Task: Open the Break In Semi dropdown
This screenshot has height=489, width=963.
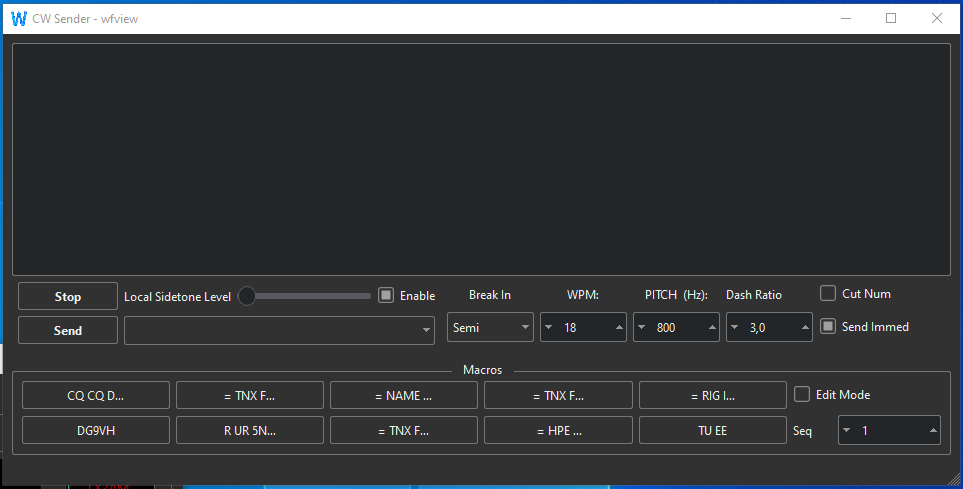Action: click(490, 327)
